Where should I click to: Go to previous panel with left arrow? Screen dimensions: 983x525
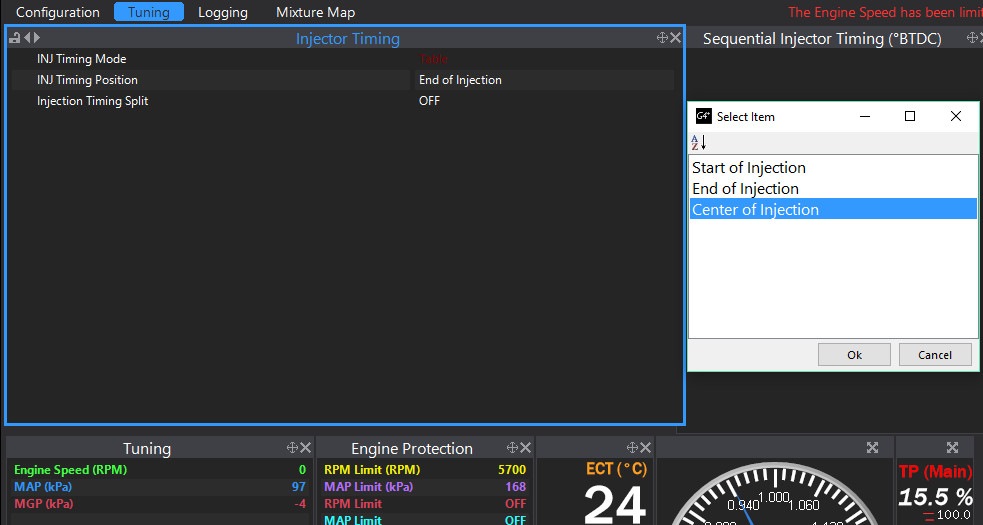point(27,38)
